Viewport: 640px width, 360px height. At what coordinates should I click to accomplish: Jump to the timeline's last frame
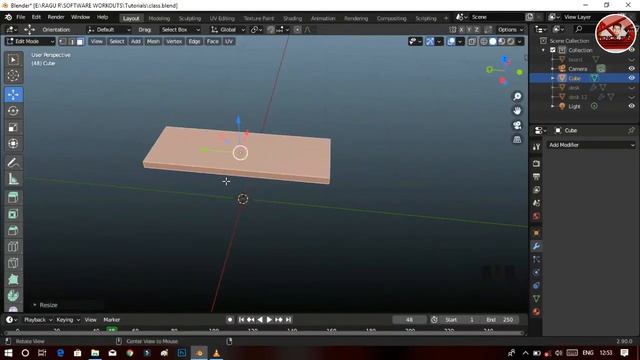[289, 320]
